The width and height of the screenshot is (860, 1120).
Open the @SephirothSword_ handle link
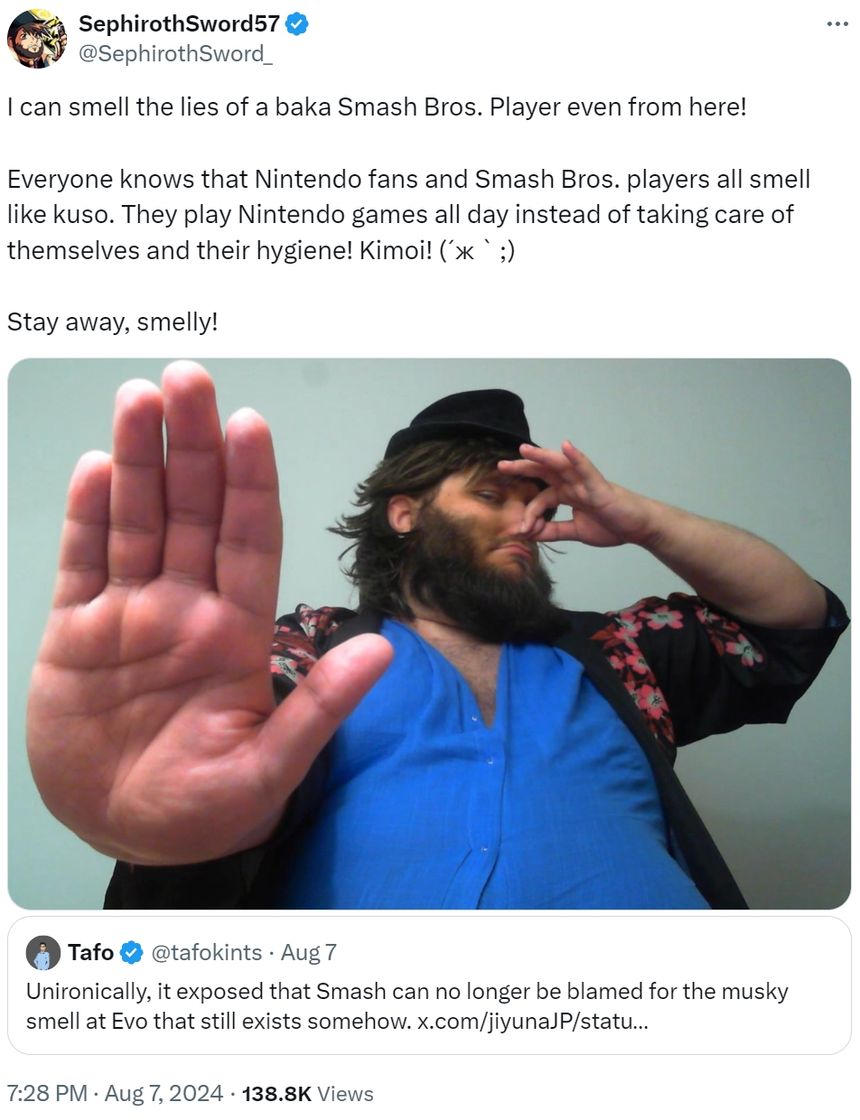[x=175, y=55]
